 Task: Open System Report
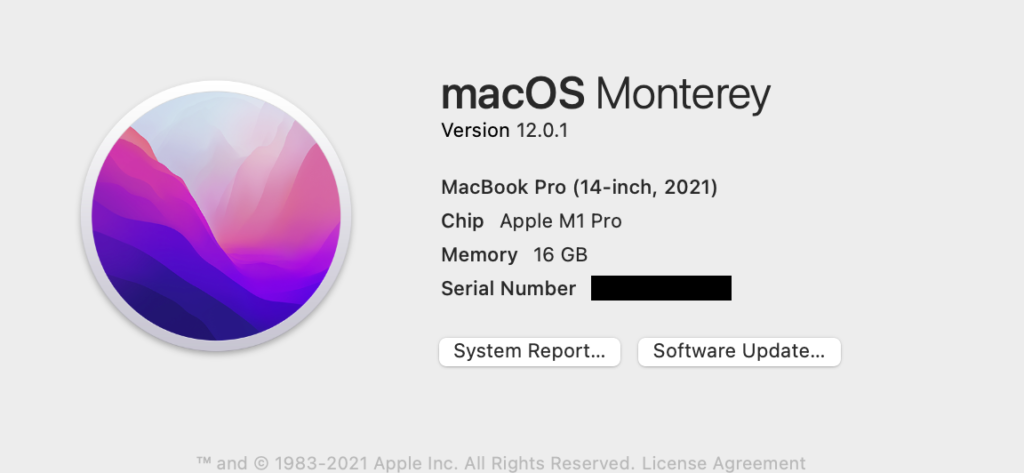click(x=530, y=351)
